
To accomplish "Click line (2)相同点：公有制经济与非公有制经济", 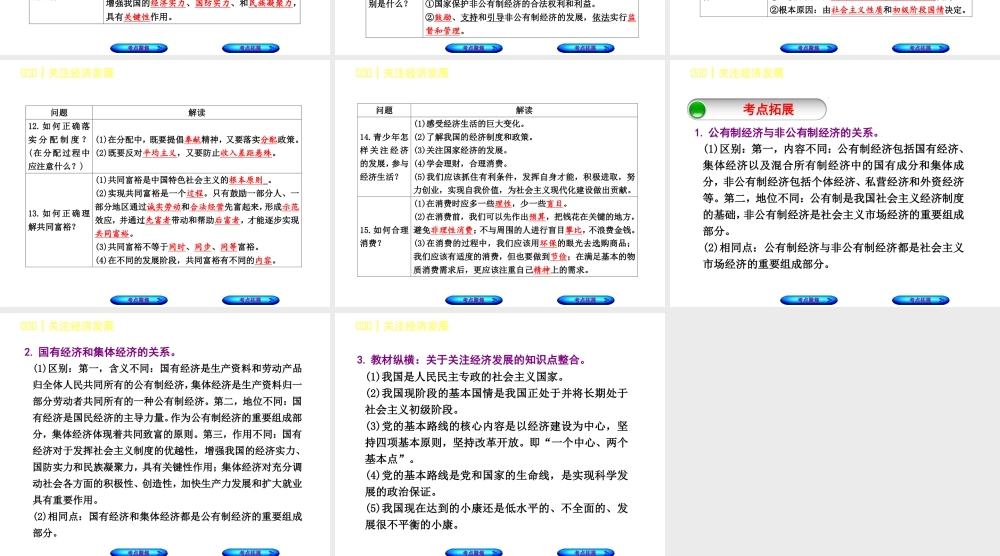I will point(834,256).
